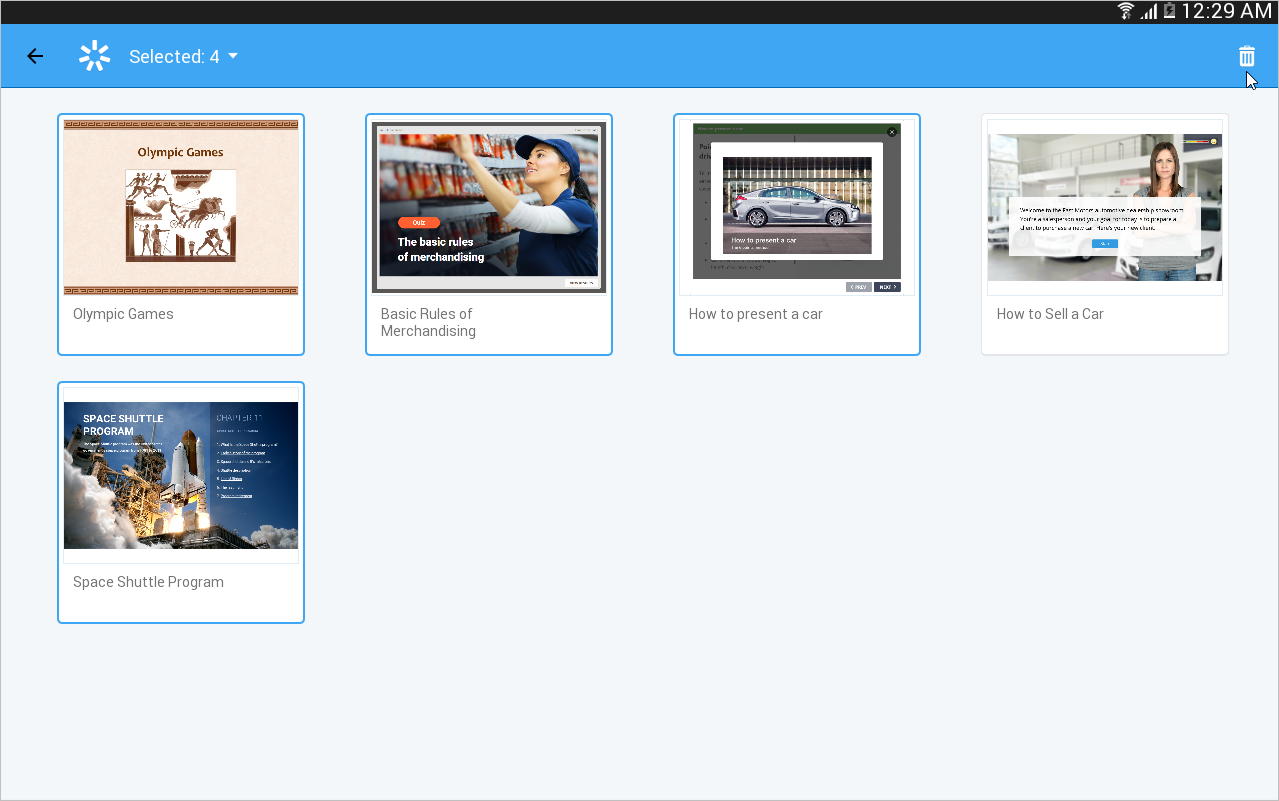Click the orange Quiz badge in the merchandising thumbnail
This screenshot has width=1279, height=801.
[x=418, y=222]
